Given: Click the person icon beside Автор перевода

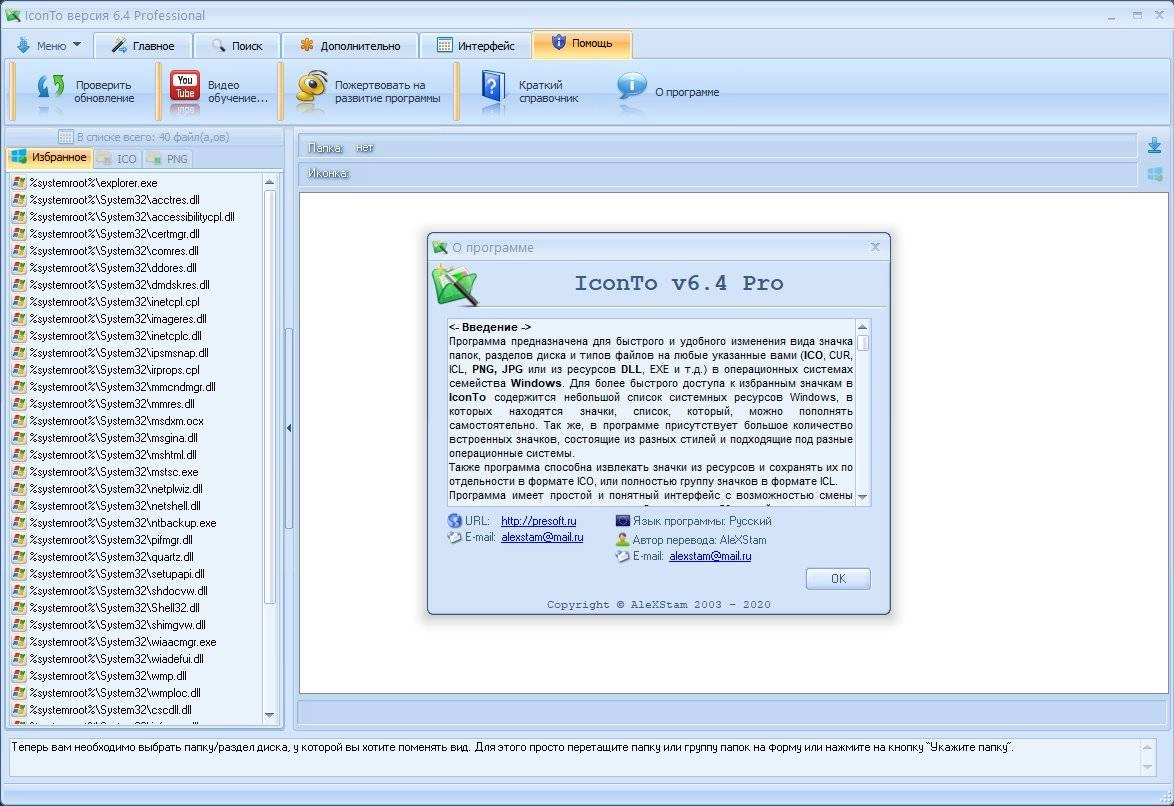Looking at the screenshot, I should tap(622, 539).
